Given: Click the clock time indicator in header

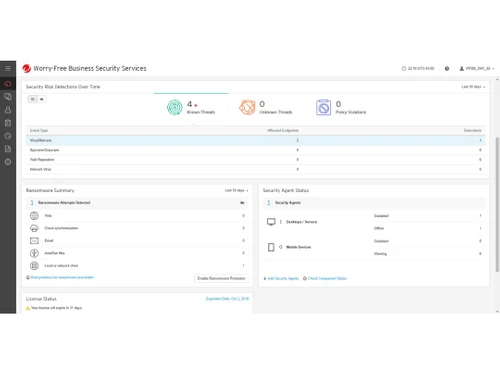Looking at the screenshot, I should [x=418, y=68].
